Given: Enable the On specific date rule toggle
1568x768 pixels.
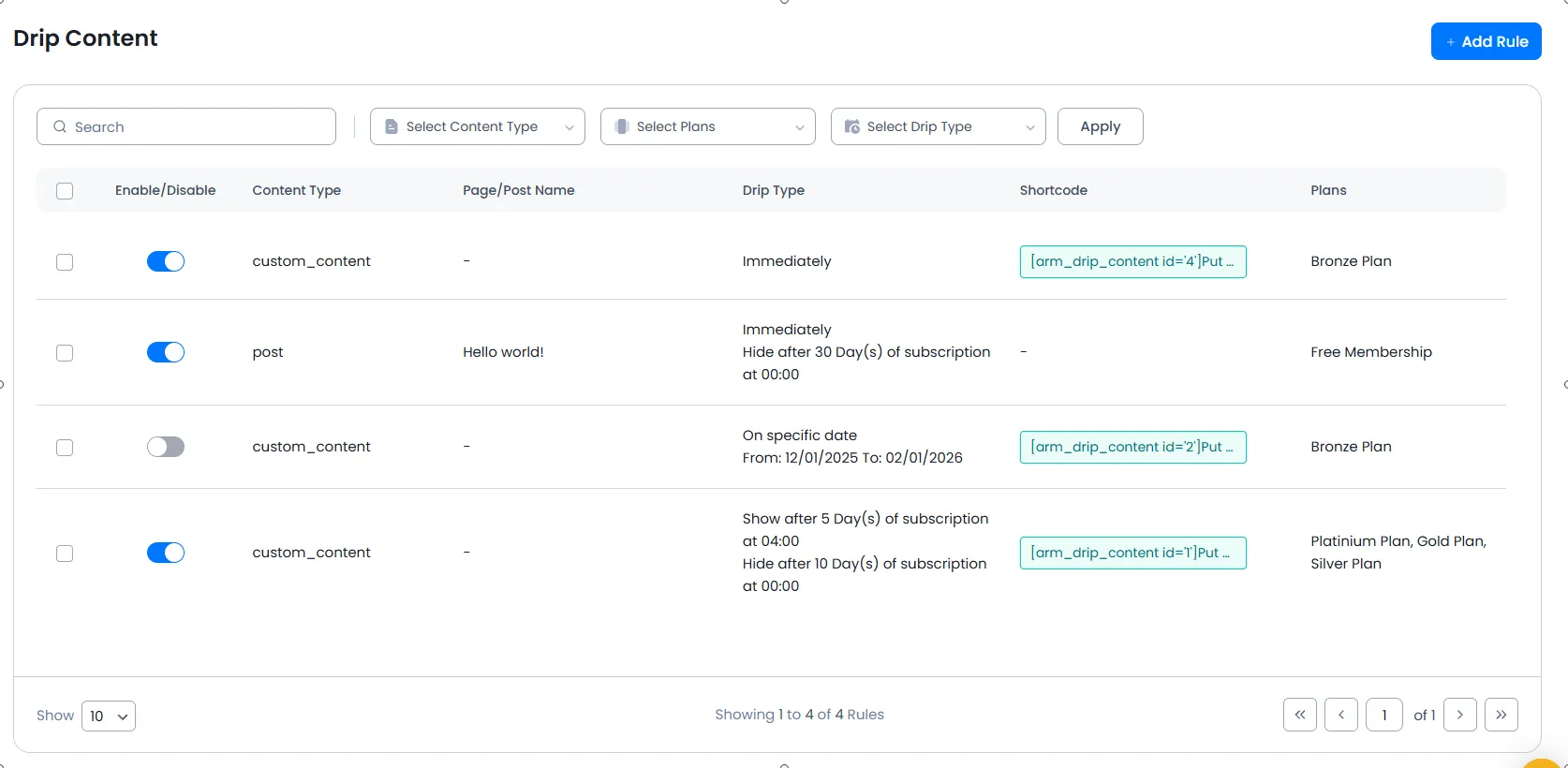Looking at the screenshot, I should point(166,447).
